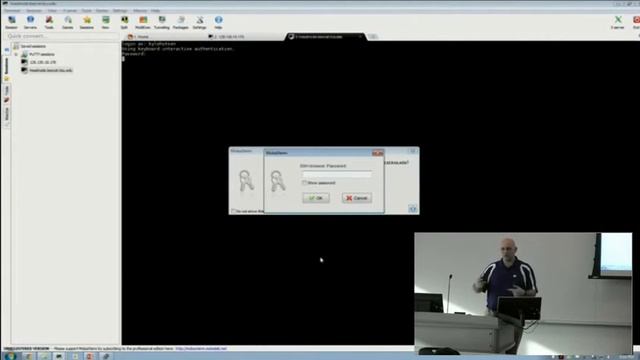Open the View toolbar icon
The height and width of the screenshot is (360, 640).
tap(105, 22)
